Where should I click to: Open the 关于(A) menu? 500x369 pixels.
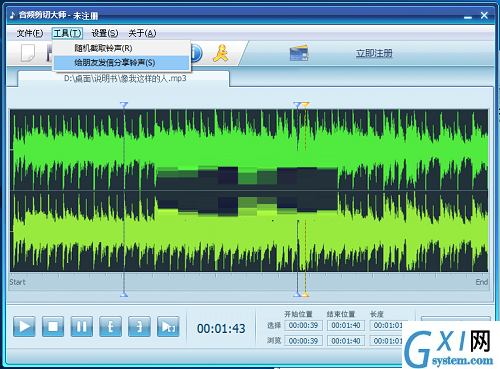pyautogui.click(x=142, y=33)
